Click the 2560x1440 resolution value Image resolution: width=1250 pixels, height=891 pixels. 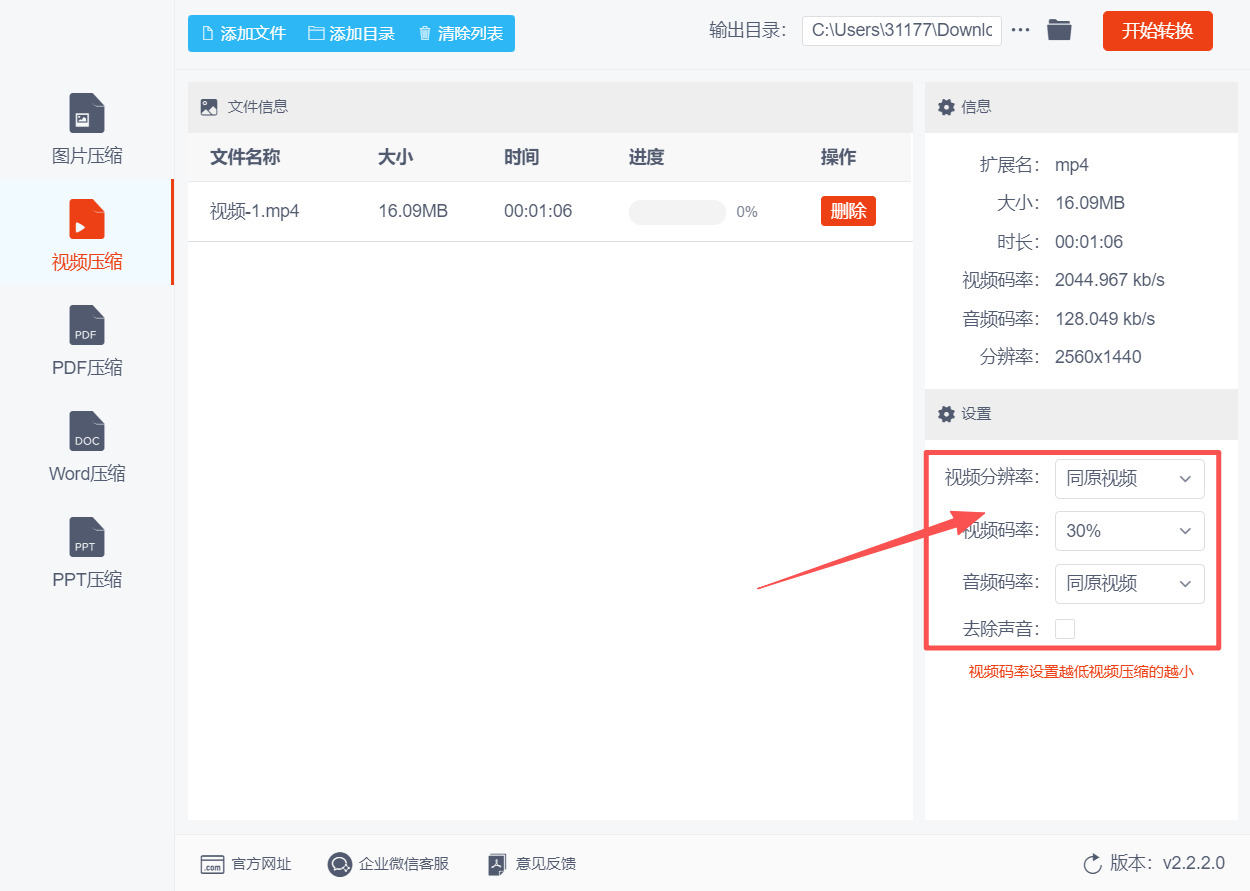coord(1098,357)
